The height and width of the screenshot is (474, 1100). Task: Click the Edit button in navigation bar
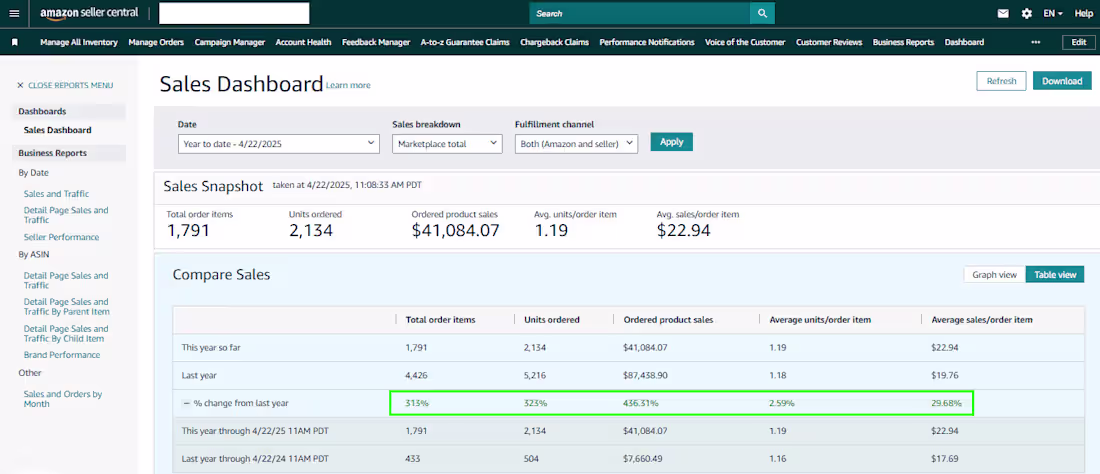click(1078, 42)
